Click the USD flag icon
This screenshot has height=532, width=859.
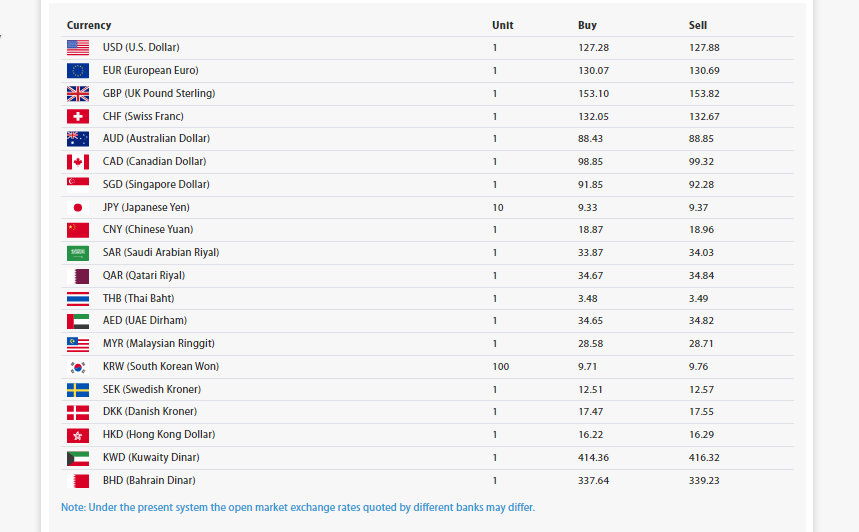click(78, 47)
